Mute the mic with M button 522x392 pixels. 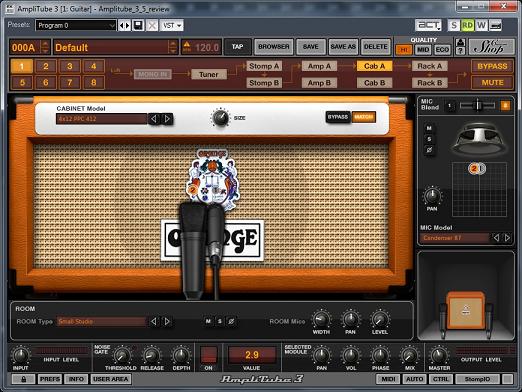(429, 128)
